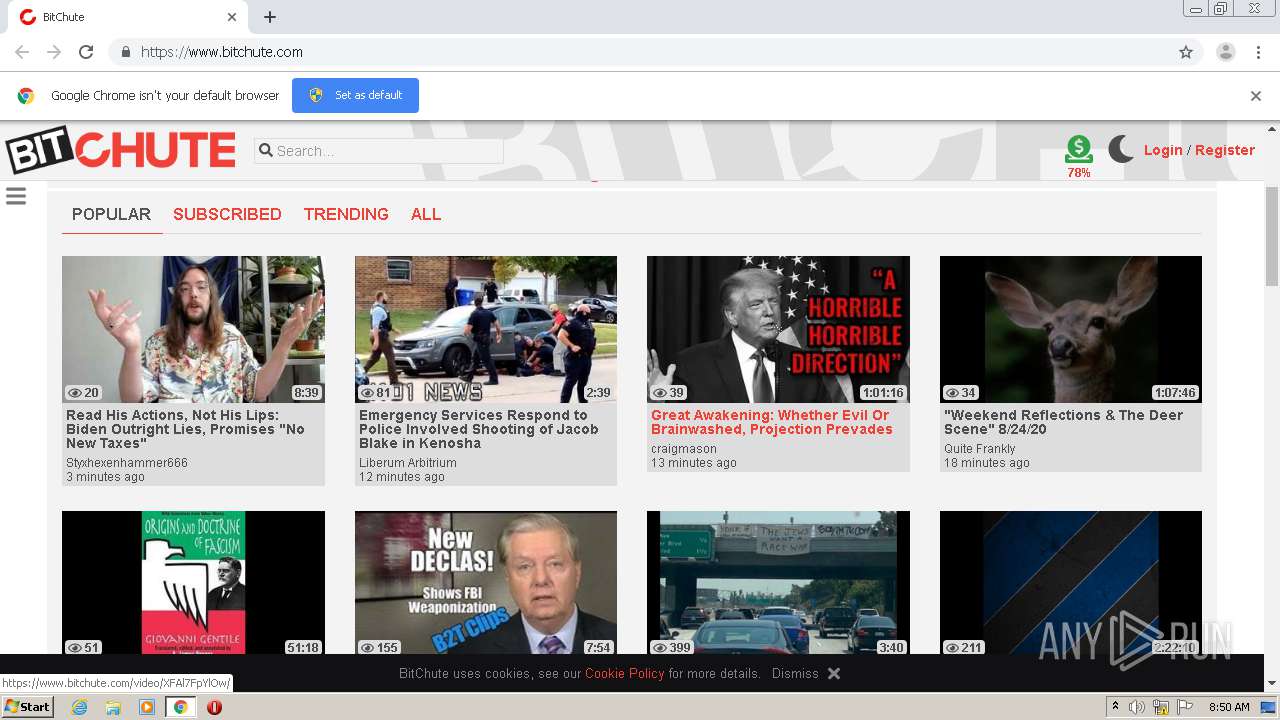Open the Biden Outright Lies video thumbnail

click(x=193, y=329)
